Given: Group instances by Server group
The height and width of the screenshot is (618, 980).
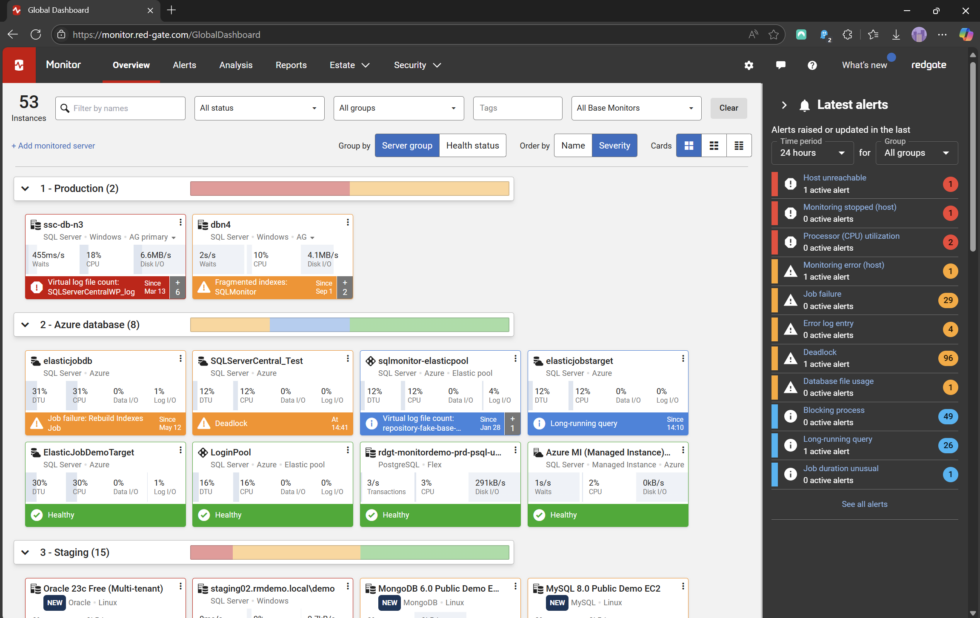Looking at the screenshot, I should pyautogui.click(x=407, y=145).
